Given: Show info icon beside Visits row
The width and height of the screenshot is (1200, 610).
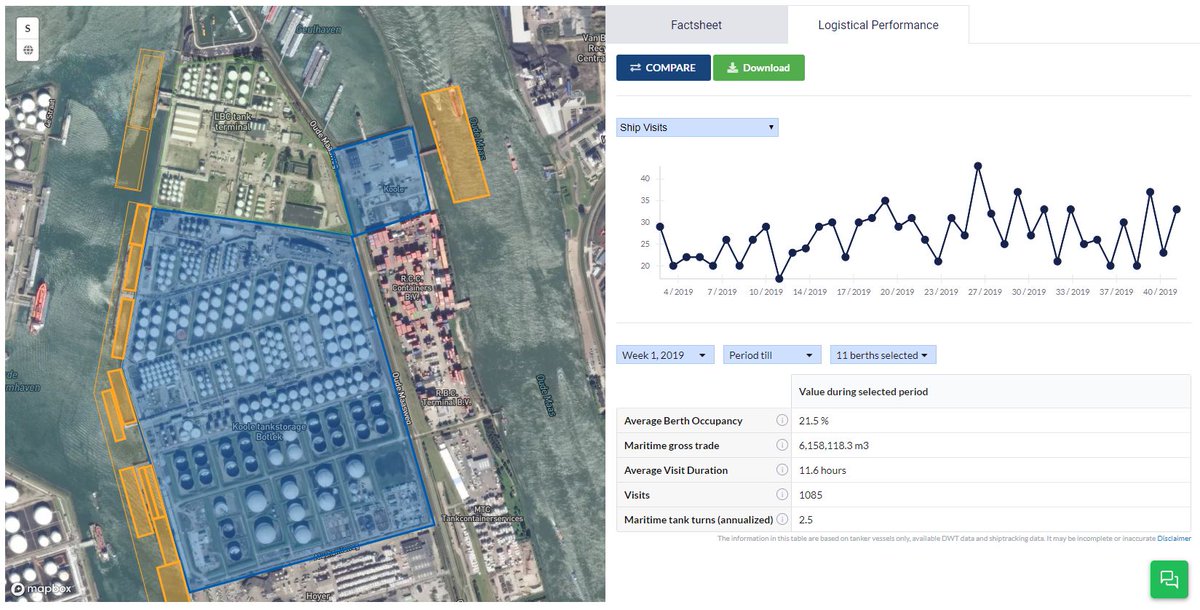Looking at the screenshot, I should (x=782, y=495).
